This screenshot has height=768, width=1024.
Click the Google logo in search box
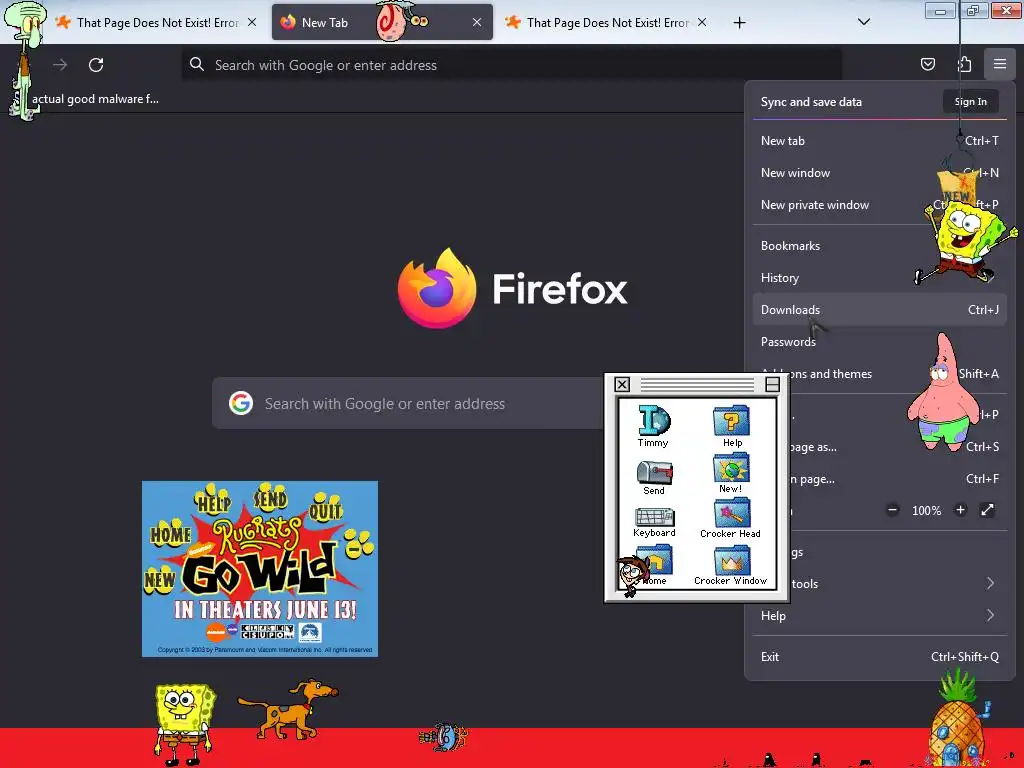tap(241, 403)
